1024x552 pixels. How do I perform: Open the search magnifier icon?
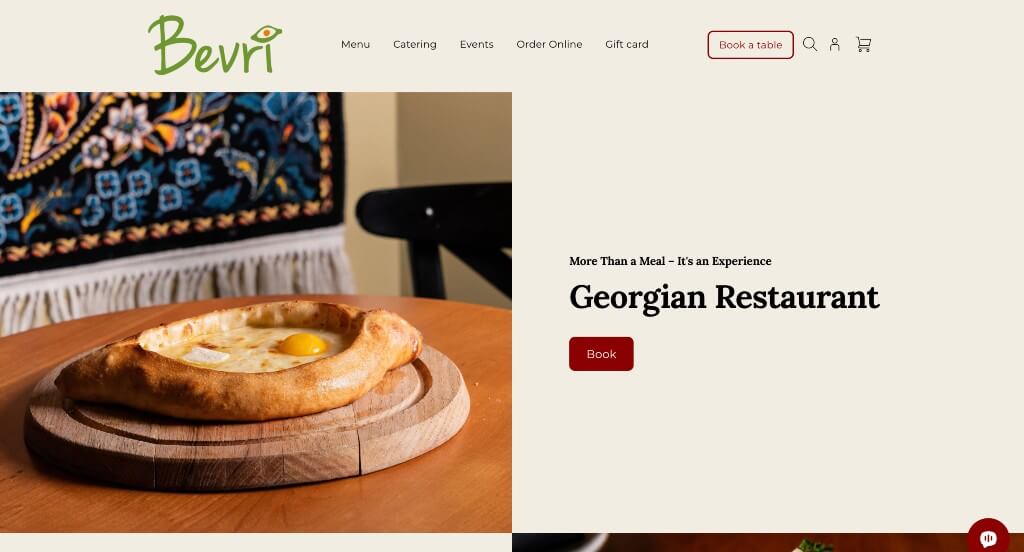(810, 44)
